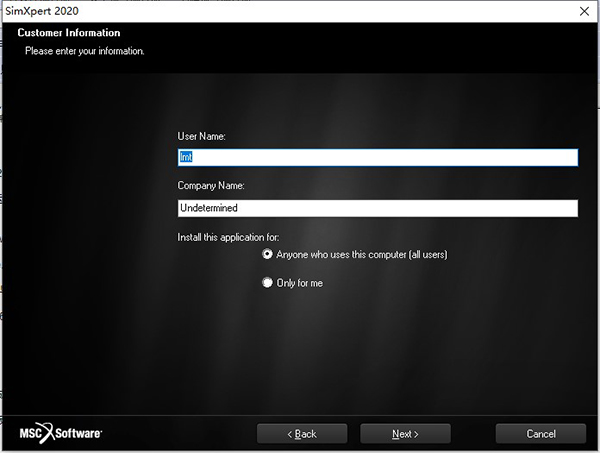Click the 'Company Name:' label

coord(211,186)
